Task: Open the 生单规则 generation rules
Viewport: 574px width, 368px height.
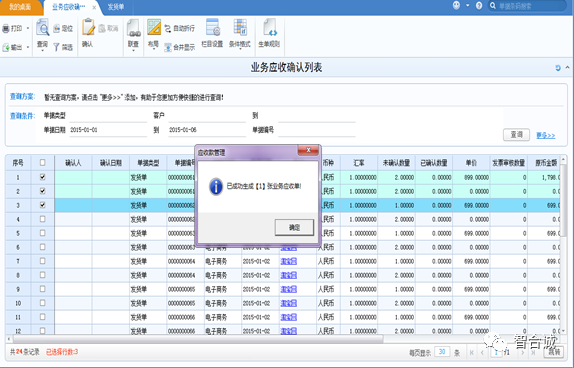Action: (x=270, y=27)
